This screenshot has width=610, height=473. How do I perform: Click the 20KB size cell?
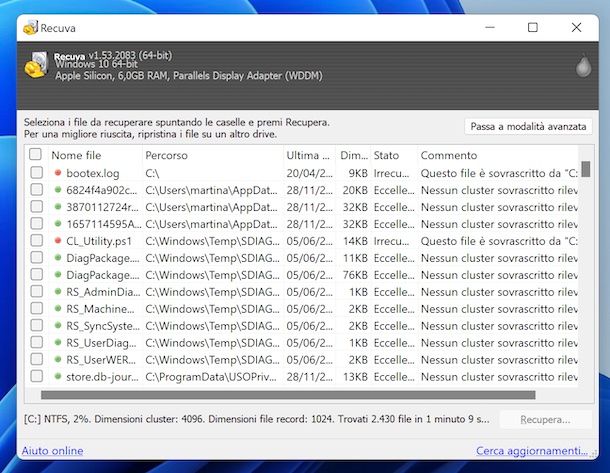355,190
